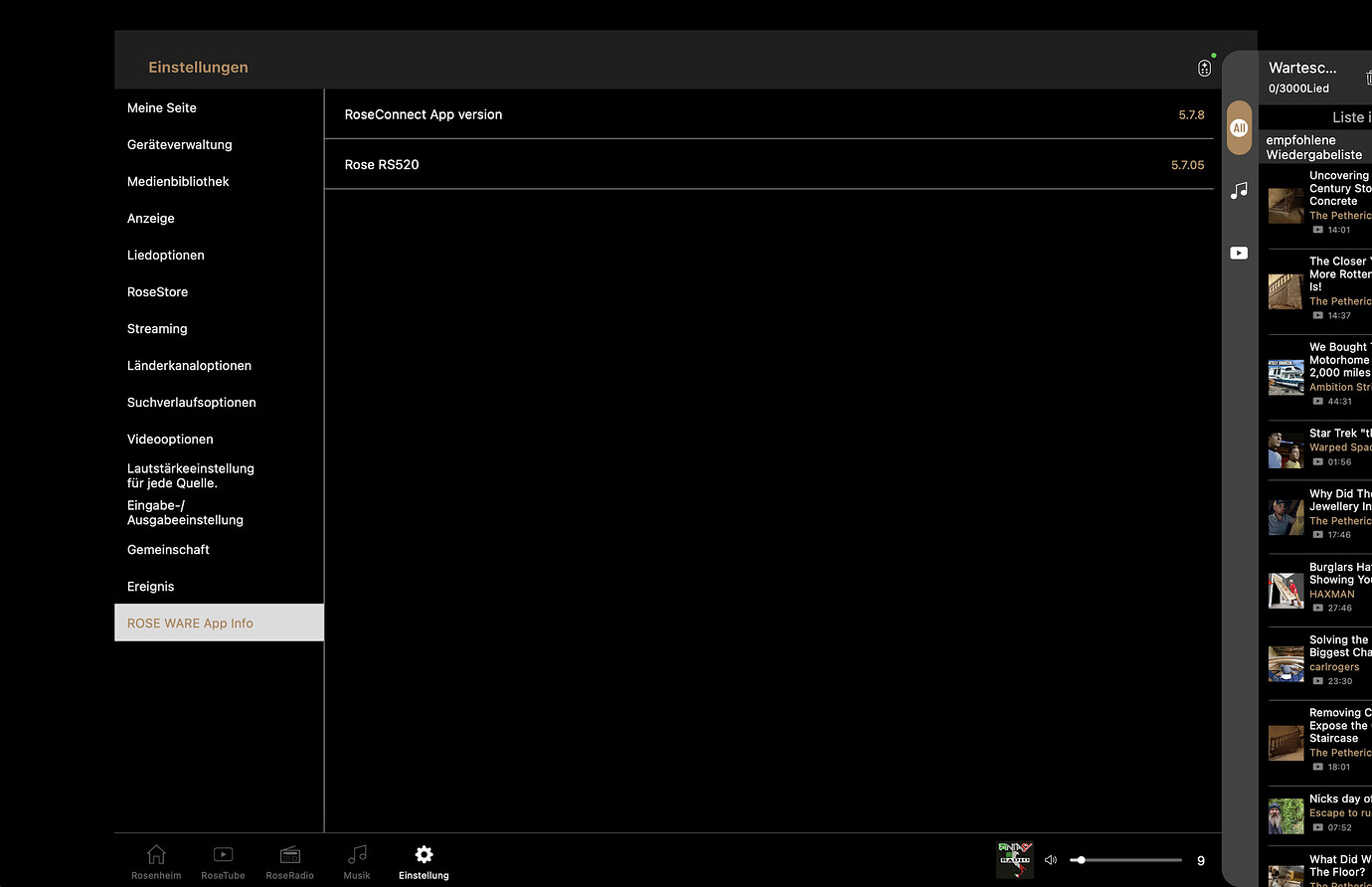Filter queue by YouTube video icon
1372x887 pixels.
1239,253
